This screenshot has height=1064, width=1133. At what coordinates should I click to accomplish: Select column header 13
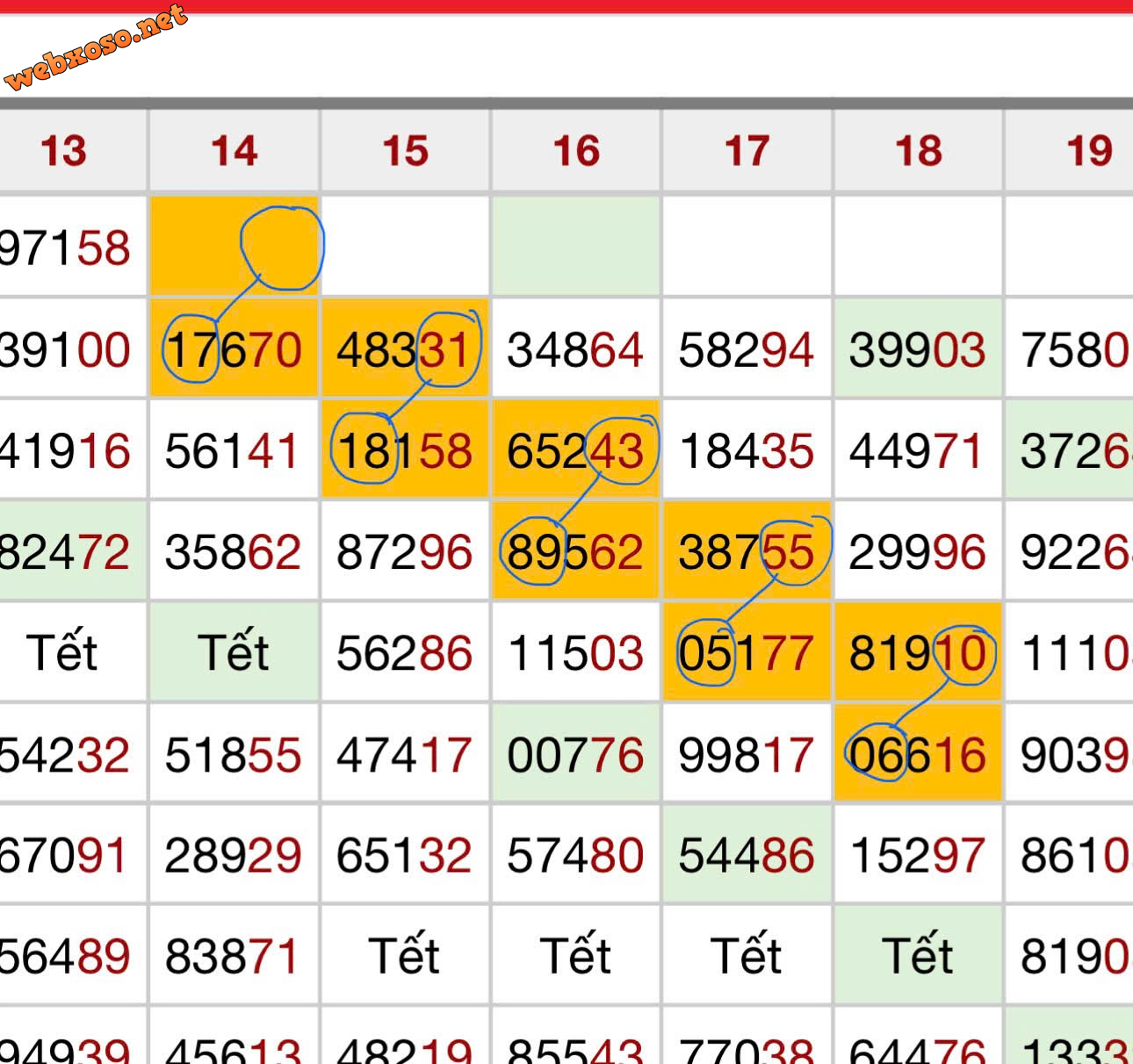coord(72,150)
